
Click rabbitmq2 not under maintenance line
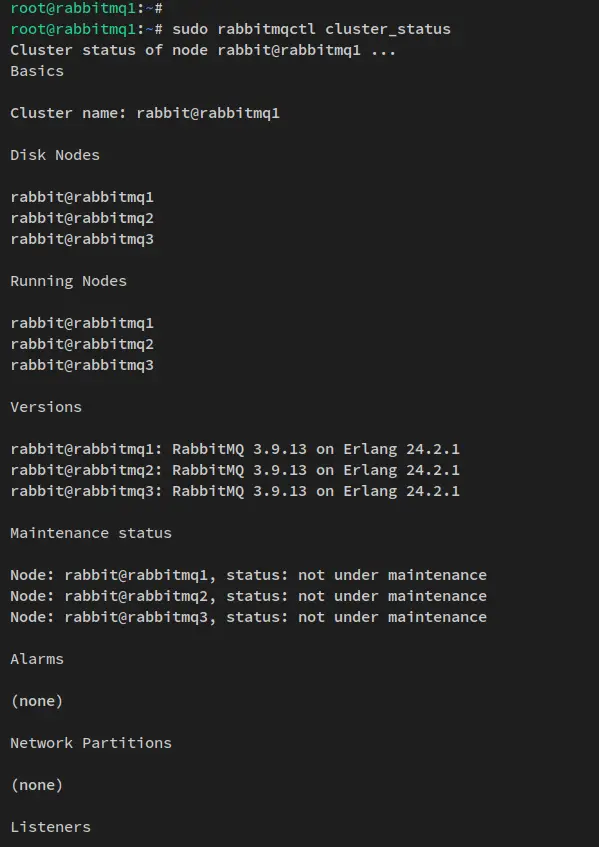(x=248, y=596)
